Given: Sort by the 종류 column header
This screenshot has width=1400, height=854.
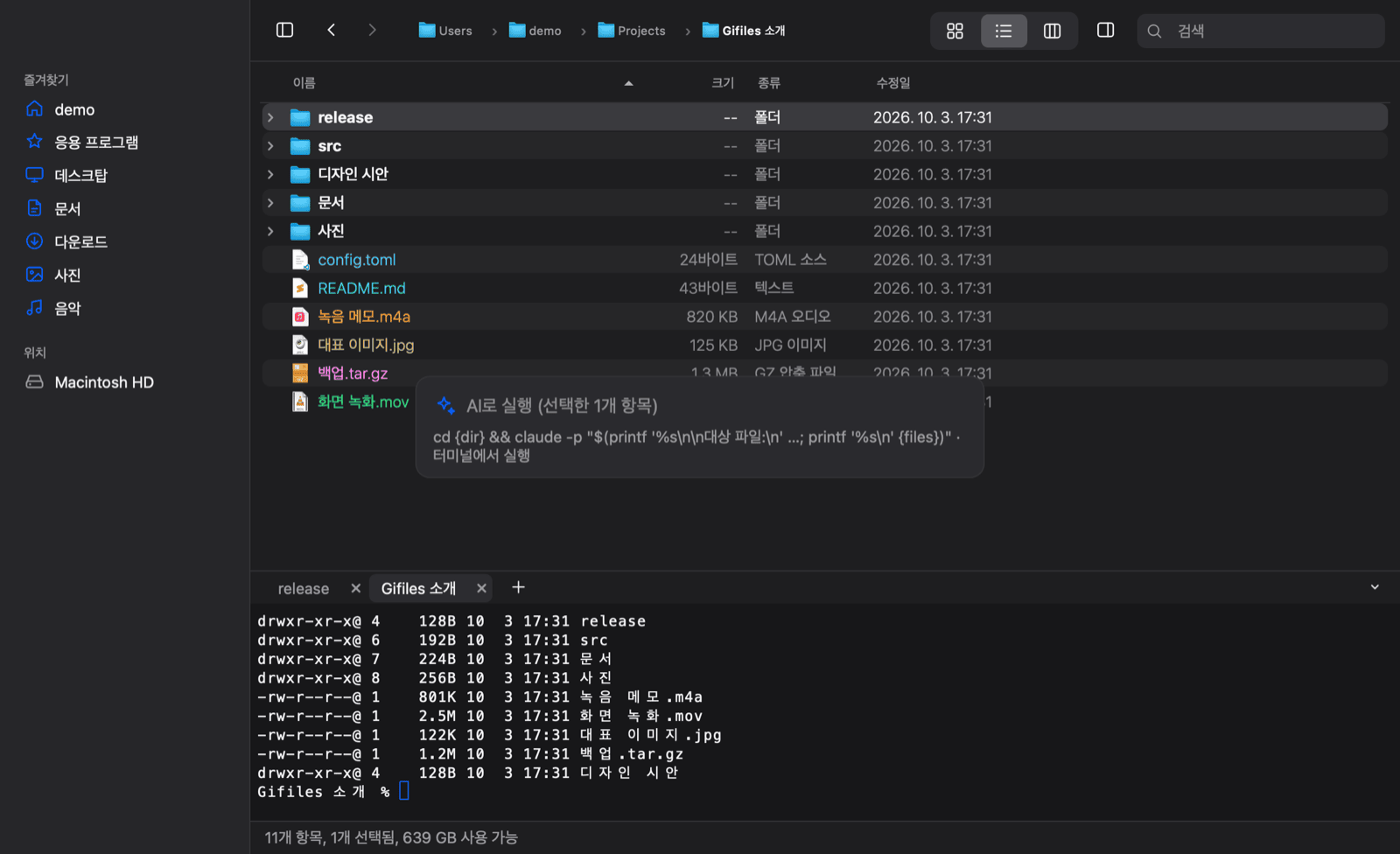Looking at the screenshot, I should (x=769, y=82).
